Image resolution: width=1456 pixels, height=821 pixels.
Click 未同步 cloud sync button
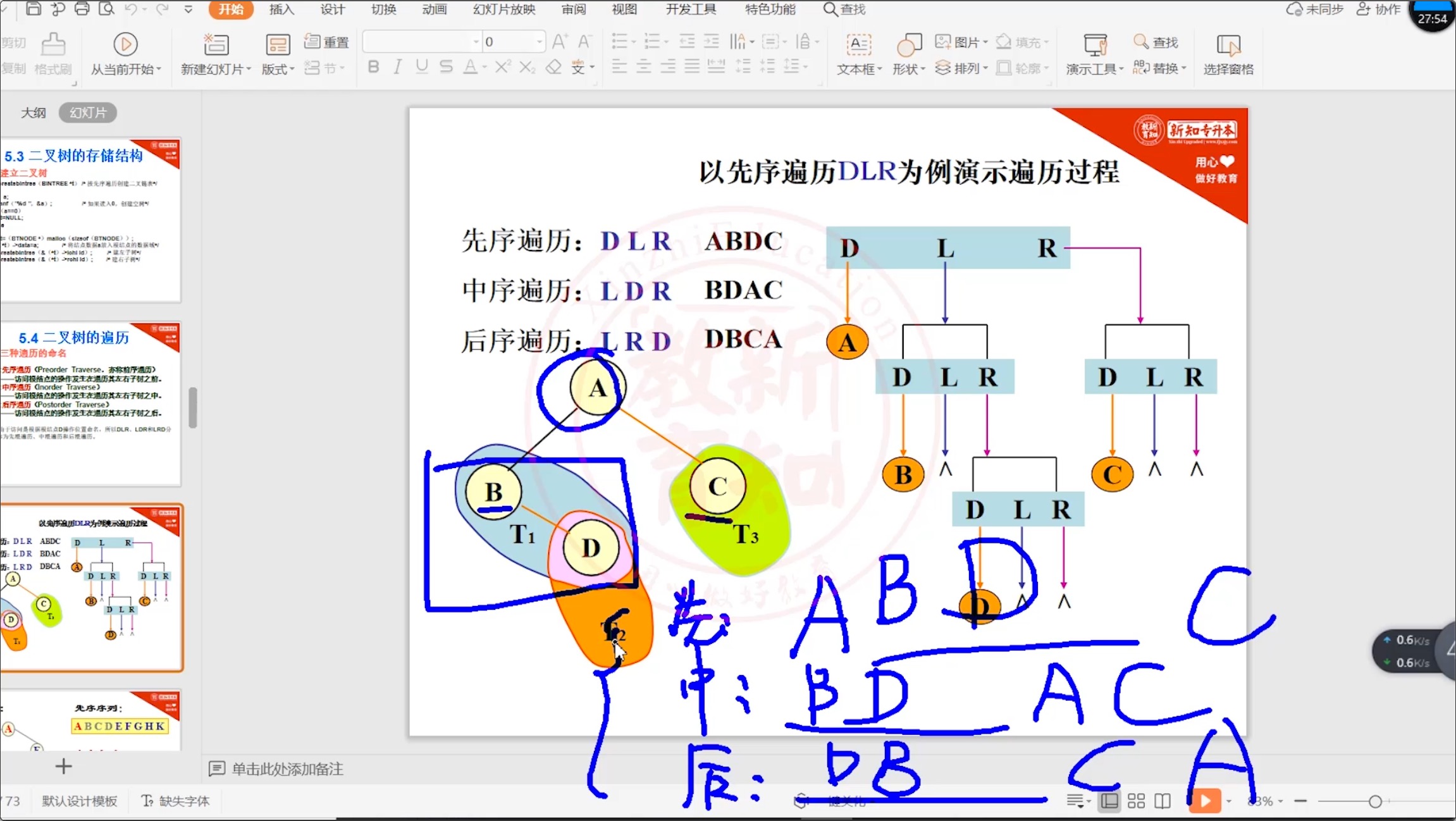[x=1316, y=9]
